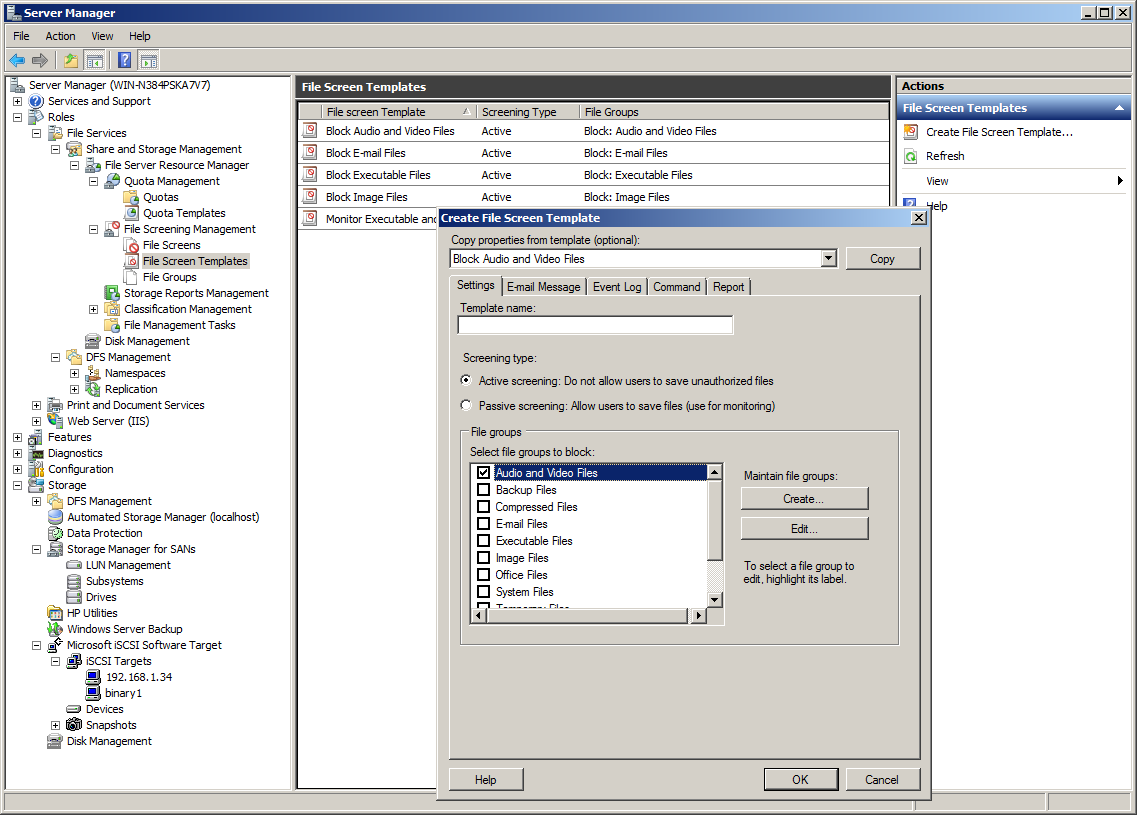The width and height of the screenshot is (1137, 815).
Task: Click the Up one level toolbar icon
Action: point(70,60)
